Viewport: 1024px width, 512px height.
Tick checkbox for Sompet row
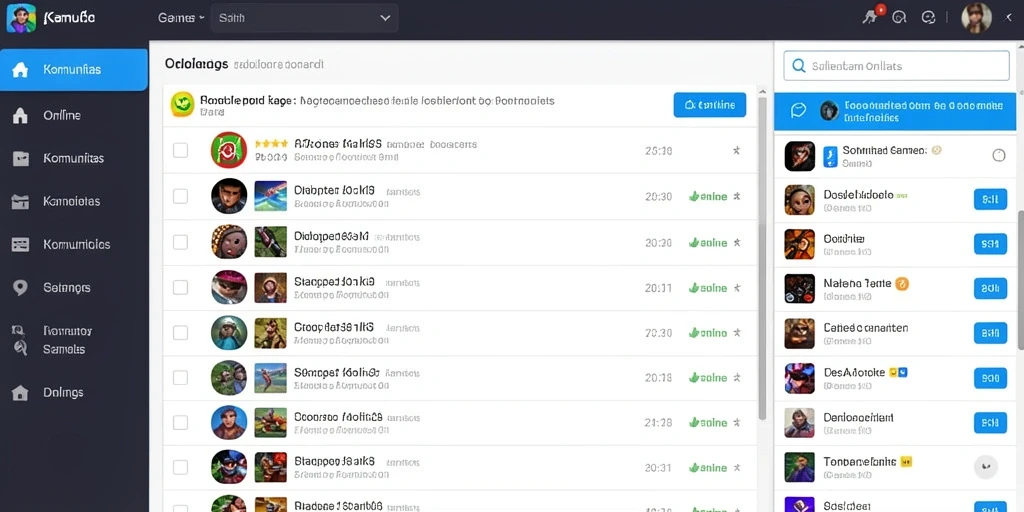click(180, 377)
